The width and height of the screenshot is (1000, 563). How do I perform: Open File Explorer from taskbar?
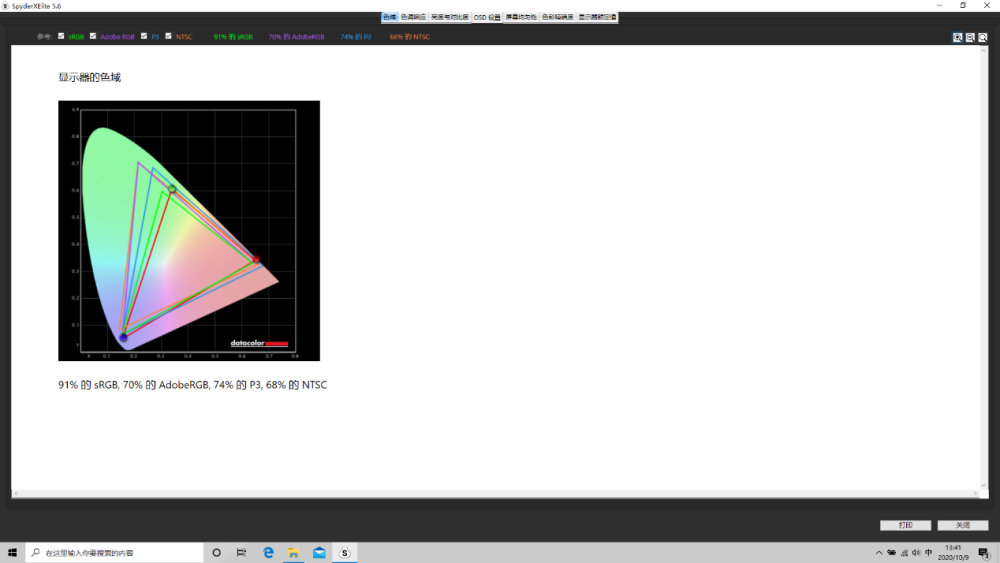293,553
